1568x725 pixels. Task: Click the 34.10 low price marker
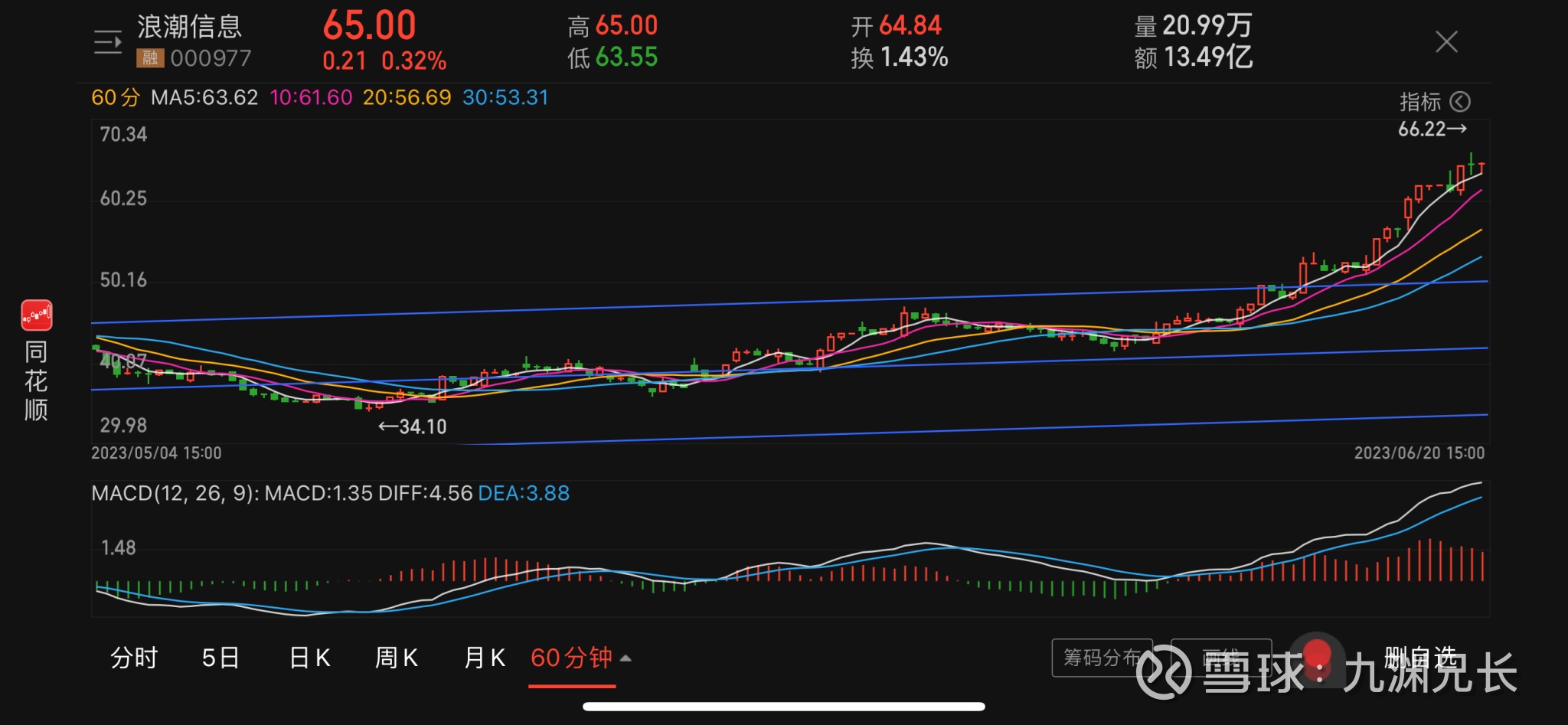[x=413, y=426]
